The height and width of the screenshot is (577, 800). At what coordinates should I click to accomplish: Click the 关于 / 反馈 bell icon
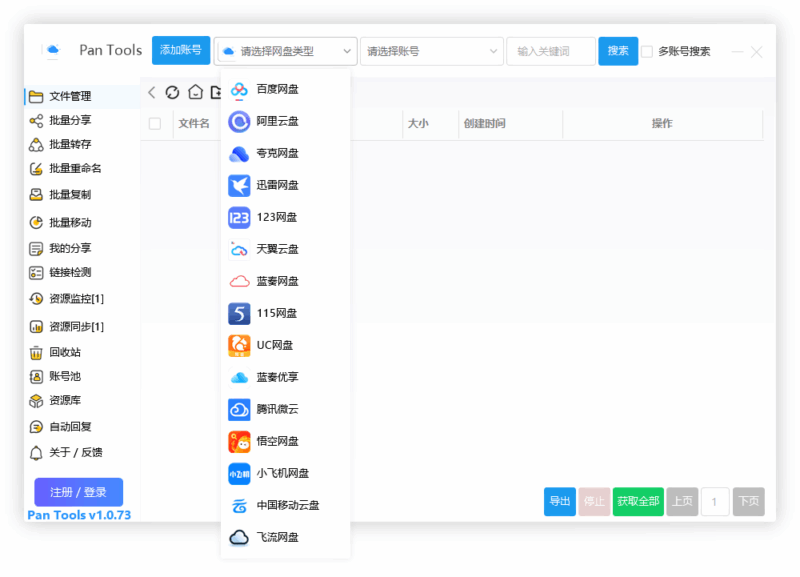tap(36, 453)
